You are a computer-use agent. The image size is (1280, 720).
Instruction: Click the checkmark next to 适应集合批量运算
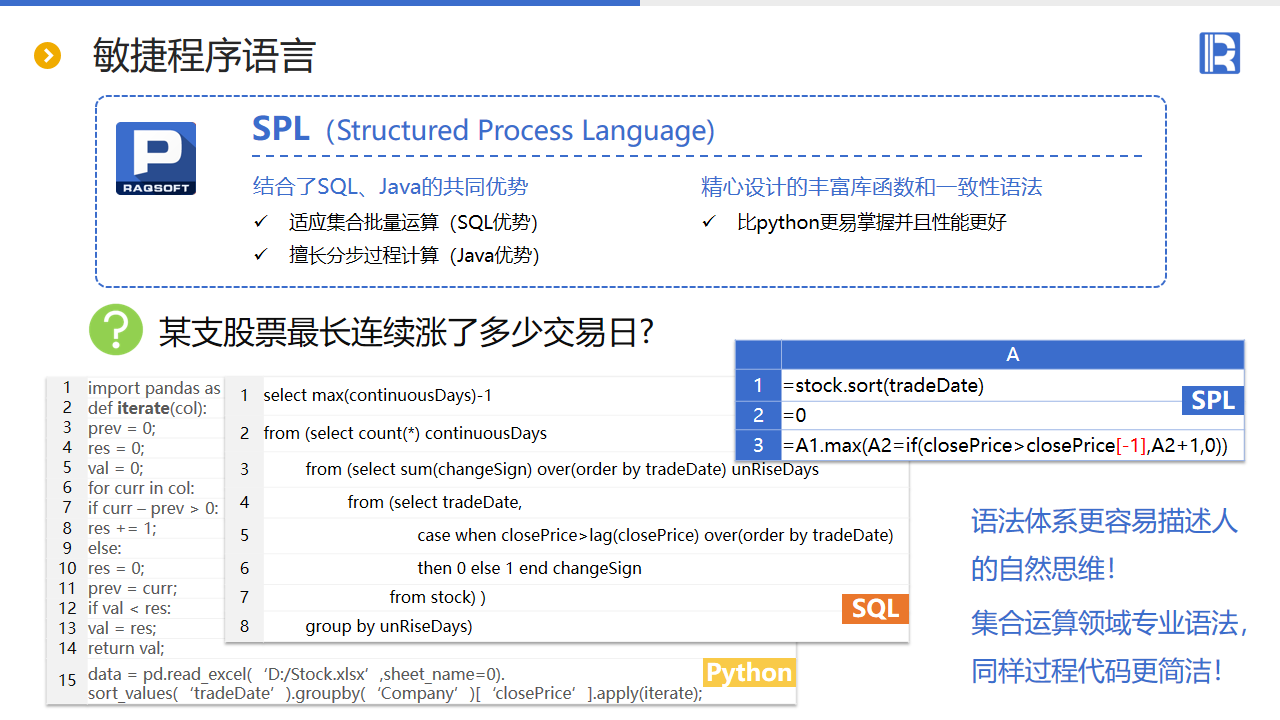coord(261,222)
